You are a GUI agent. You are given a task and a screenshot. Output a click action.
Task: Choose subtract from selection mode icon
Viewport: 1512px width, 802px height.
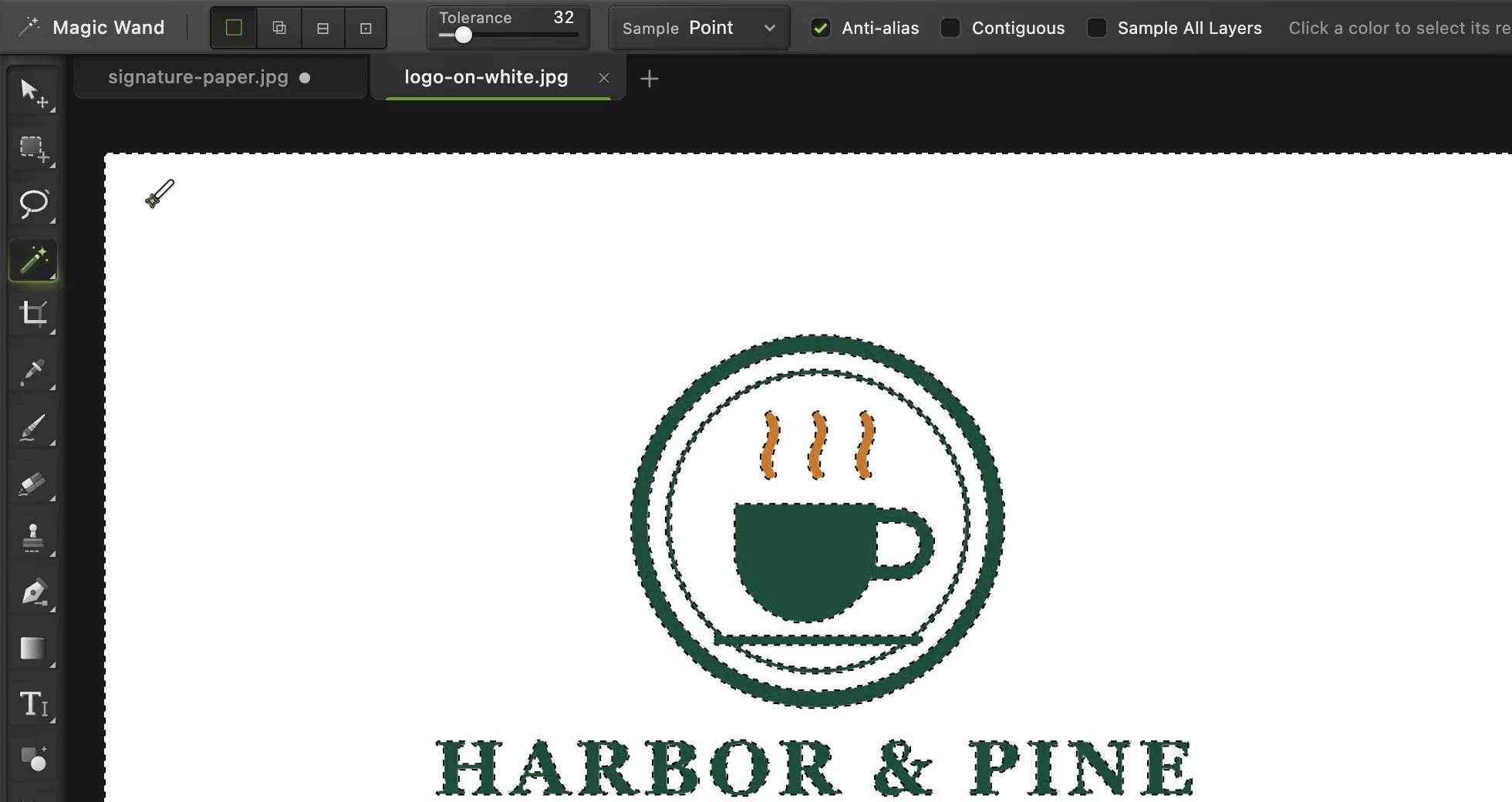pos(322,28)
